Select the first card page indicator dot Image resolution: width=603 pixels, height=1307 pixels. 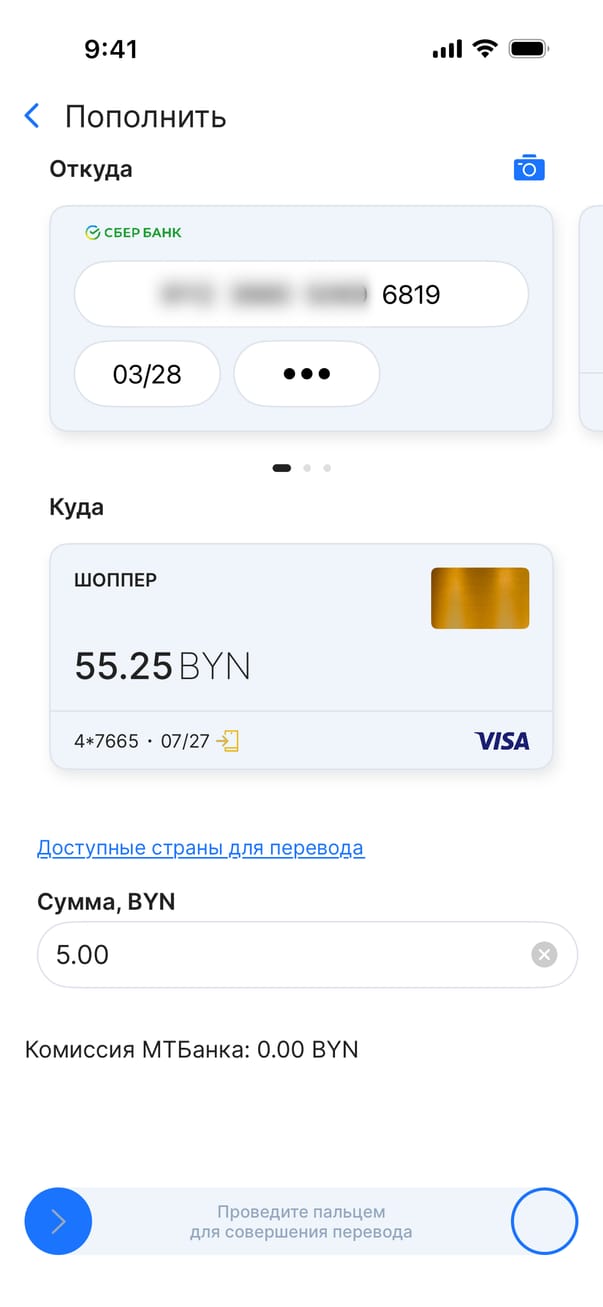282,467
